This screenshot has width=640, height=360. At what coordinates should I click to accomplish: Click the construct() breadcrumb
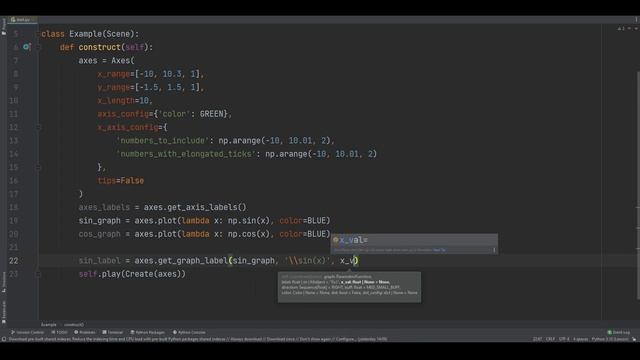tap(74, 324)
